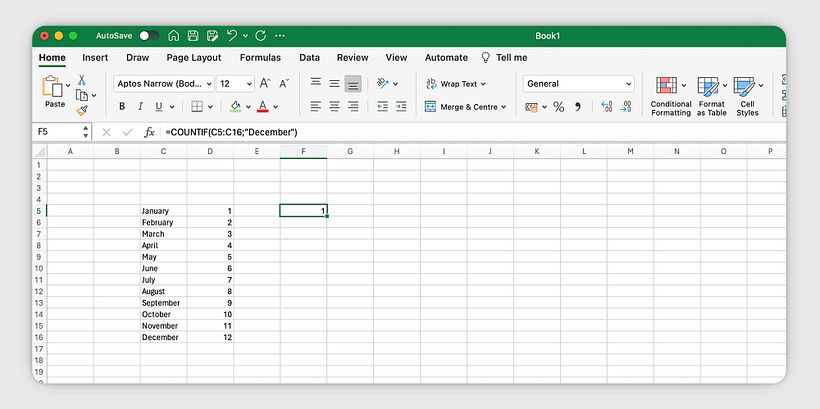Click the Increase Decimal icon
This screenshot has width=820, height=409.
(x=607, y=107)
